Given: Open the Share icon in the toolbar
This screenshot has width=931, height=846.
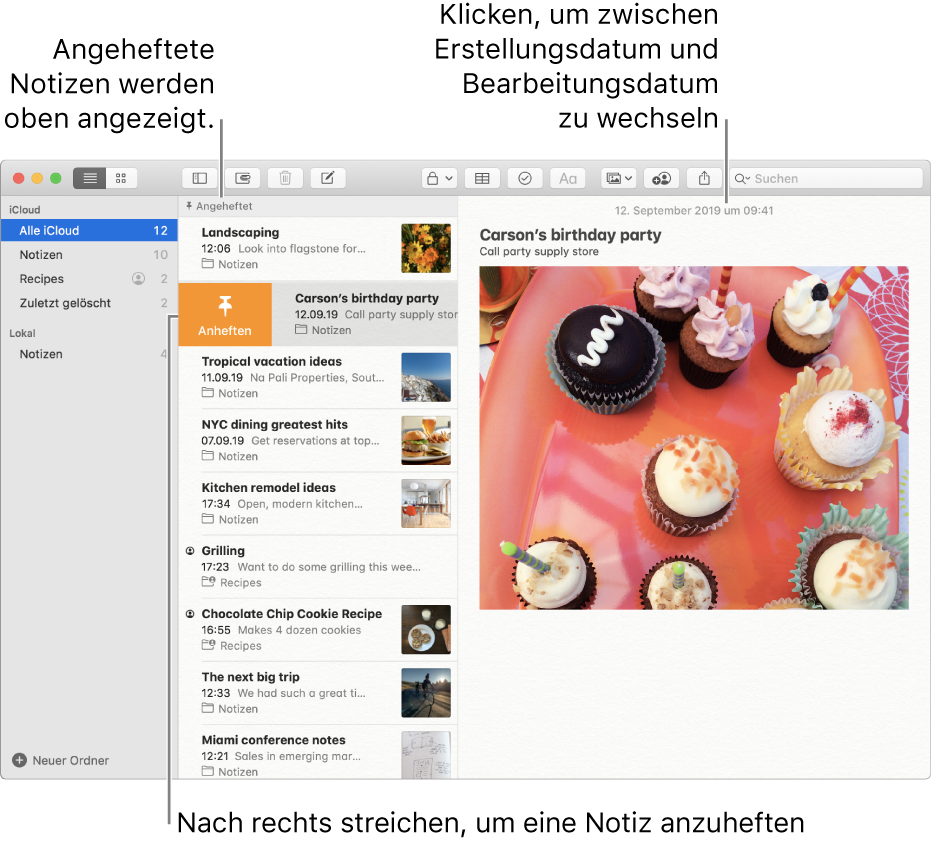Looking at the screenshot, I should click(703, 178).
